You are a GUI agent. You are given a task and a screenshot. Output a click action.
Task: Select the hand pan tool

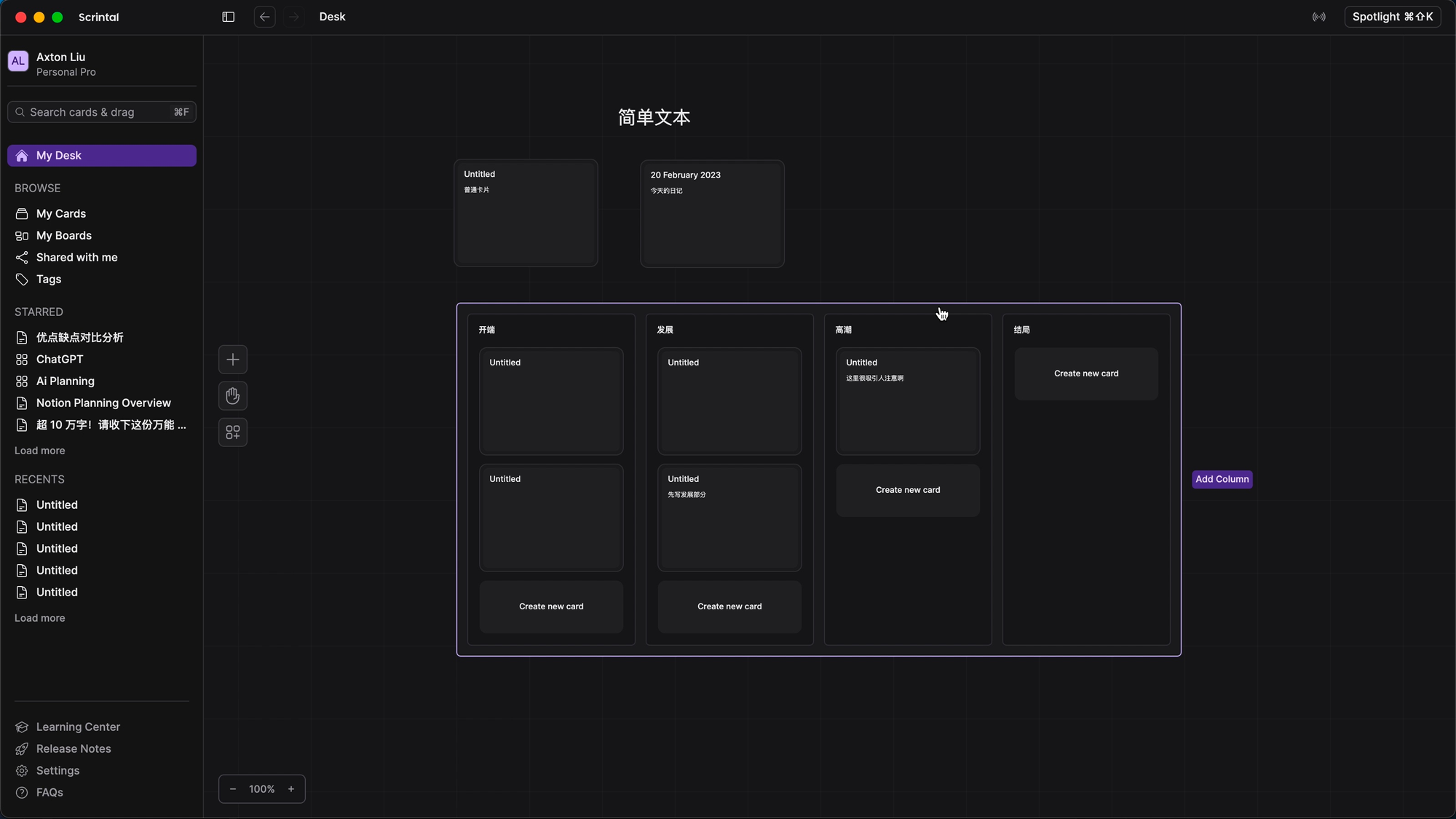click(x=233, y=396)
